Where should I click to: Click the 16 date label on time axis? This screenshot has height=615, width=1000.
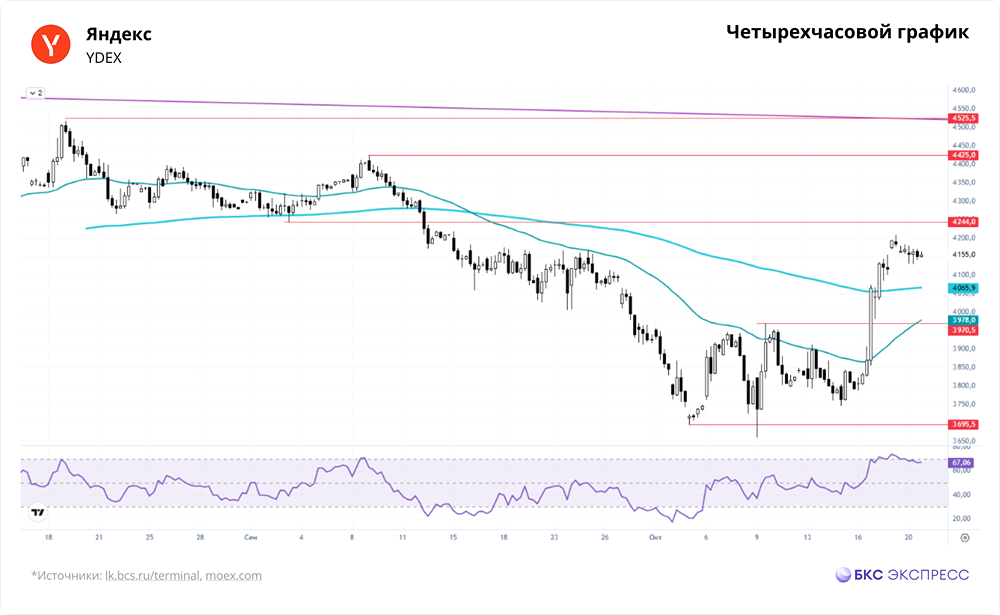coord(858,538)
